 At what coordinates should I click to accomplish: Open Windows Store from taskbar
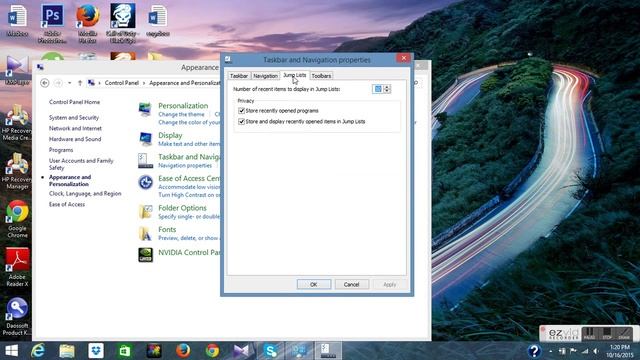pyautogui.click(x=125, y=351)
